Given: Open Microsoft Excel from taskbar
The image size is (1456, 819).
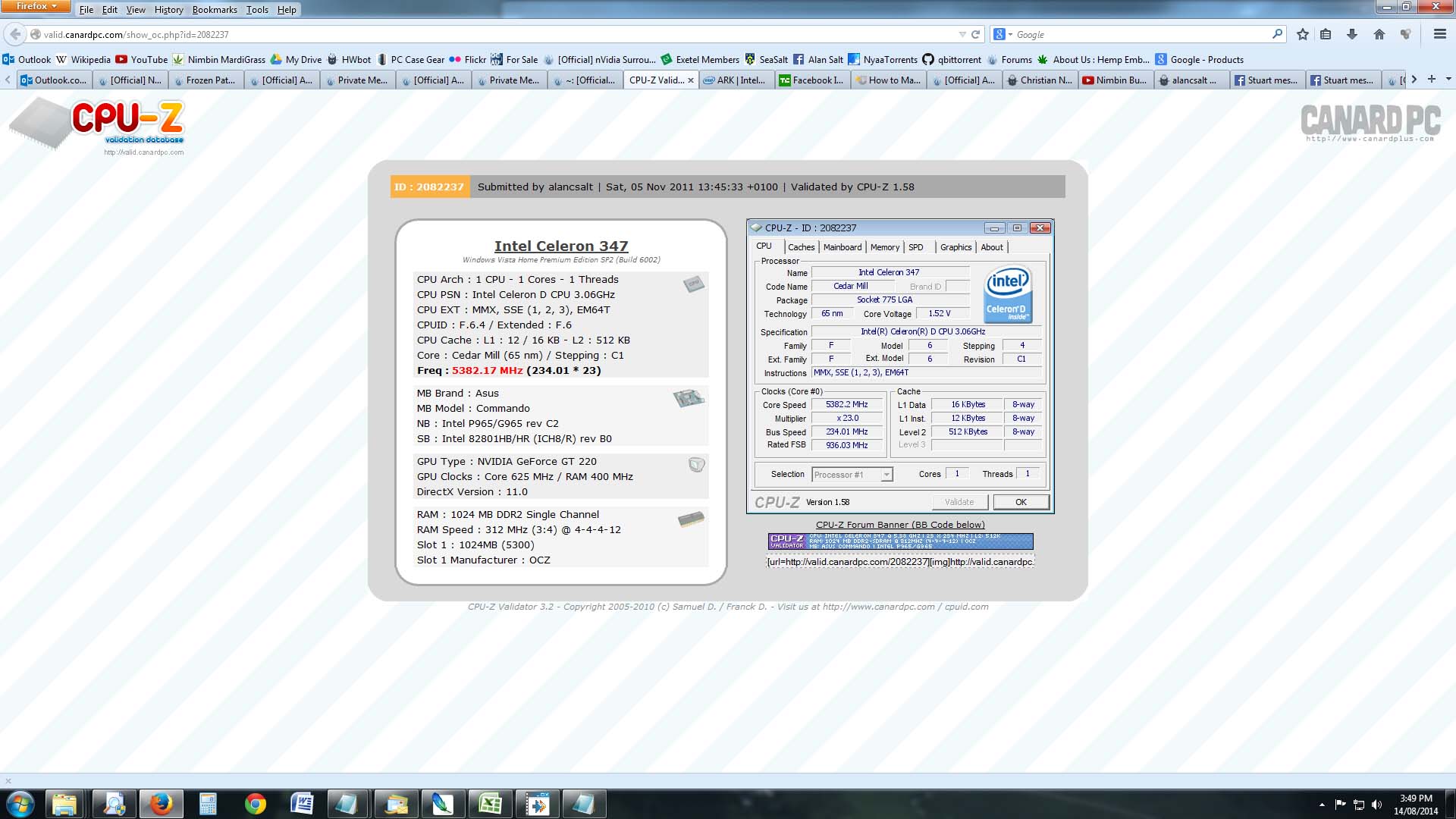Looking at the screenshot, I should [490, 804].
